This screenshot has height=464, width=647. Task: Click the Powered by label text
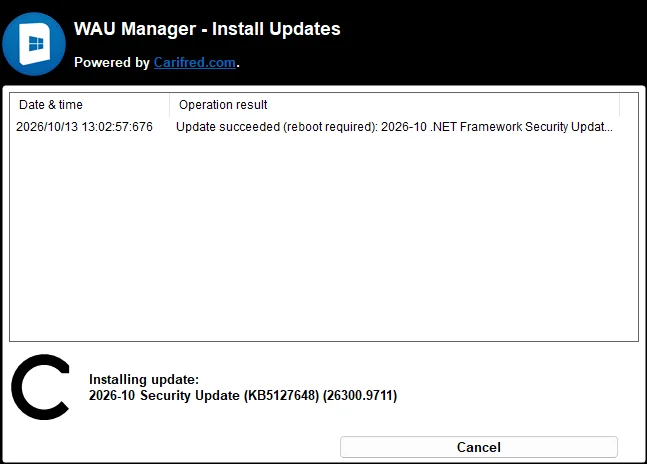[112, 62]
